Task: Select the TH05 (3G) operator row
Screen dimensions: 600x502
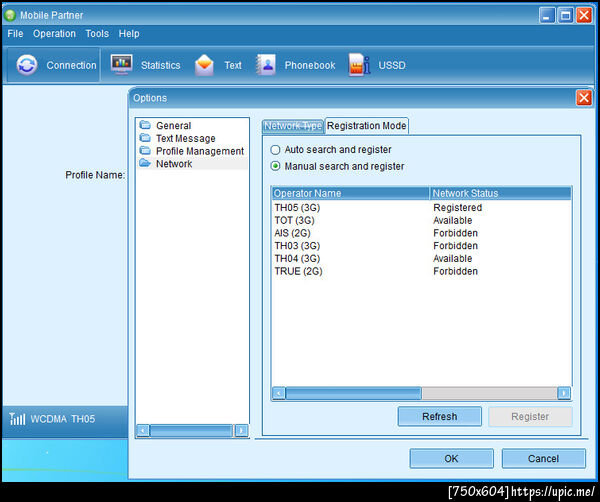Action: [422, 207]
